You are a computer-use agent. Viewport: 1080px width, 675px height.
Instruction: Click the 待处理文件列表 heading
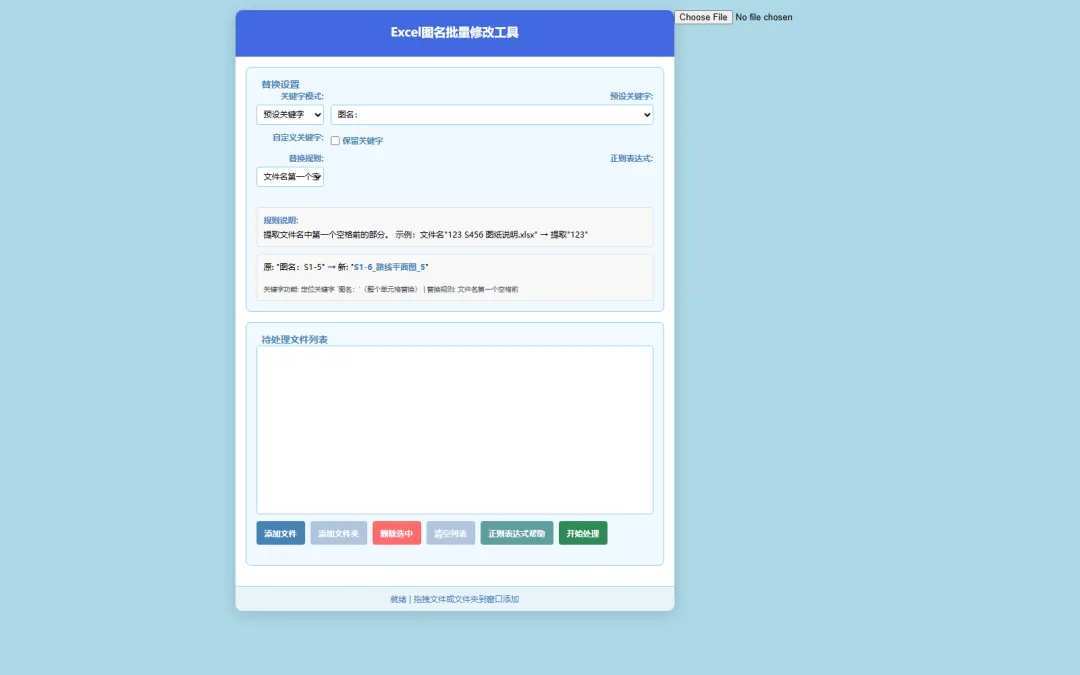pos(294,340)
